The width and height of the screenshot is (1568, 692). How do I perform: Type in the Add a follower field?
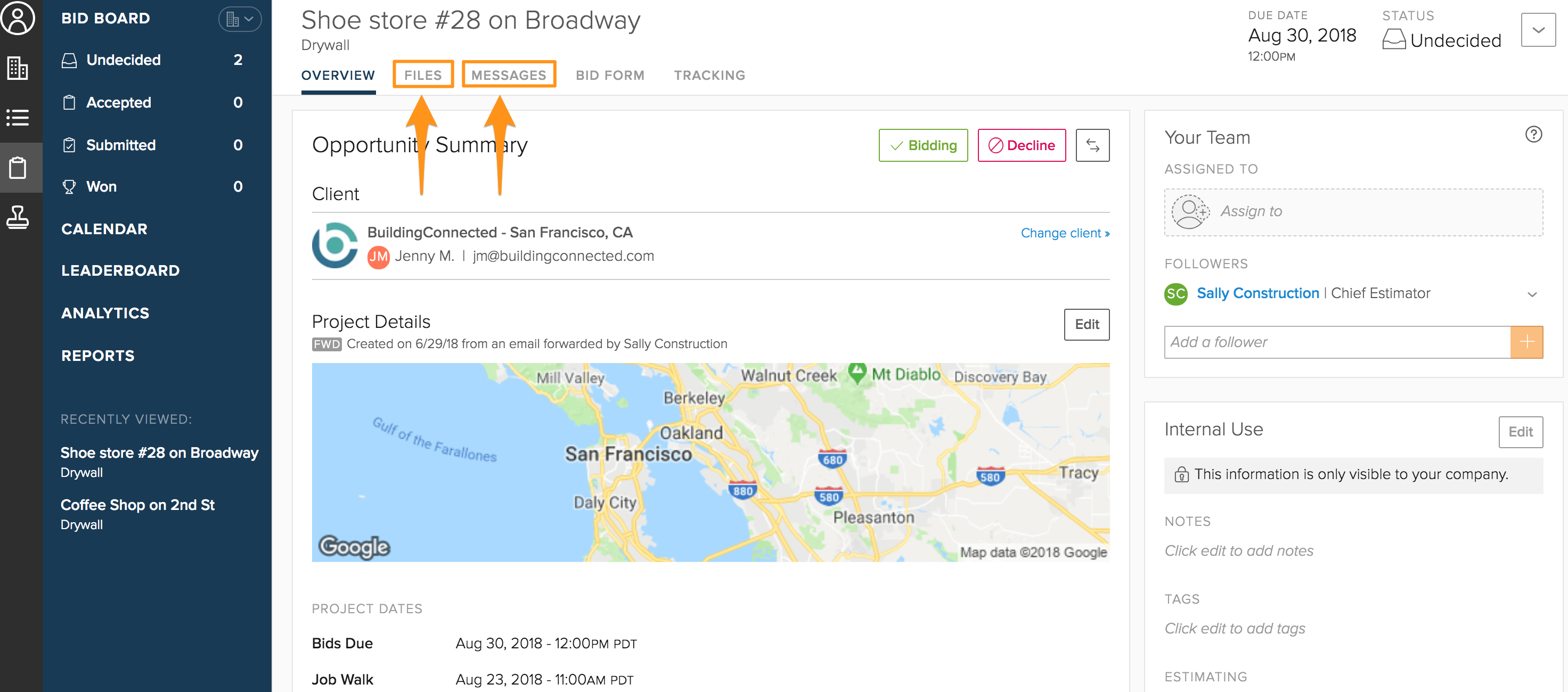click(x=1337, y=342)
